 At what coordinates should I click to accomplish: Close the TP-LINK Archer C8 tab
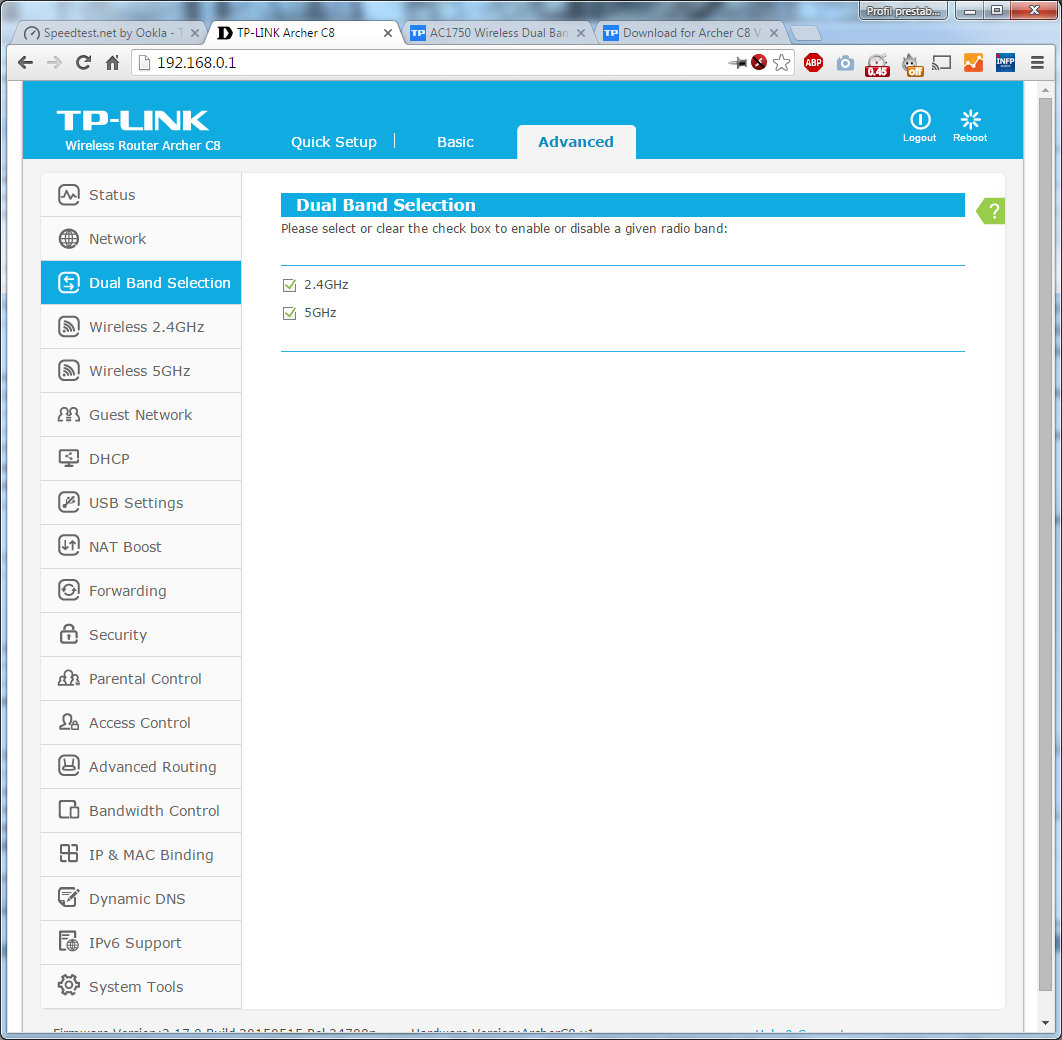387,33
